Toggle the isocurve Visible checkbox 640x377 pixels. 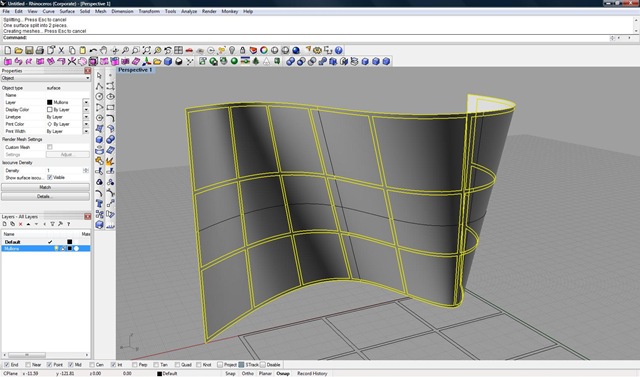click(x=50, y=177)
